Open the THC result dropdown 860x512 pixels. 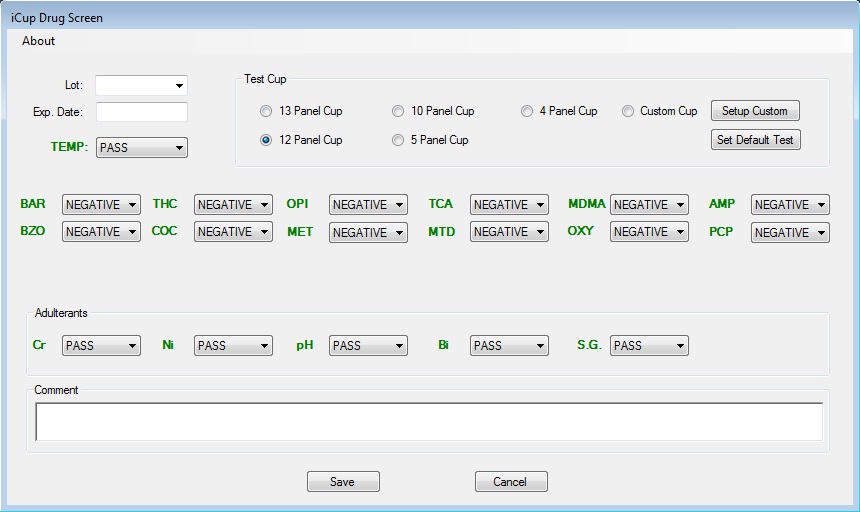[x=233, y=204]
